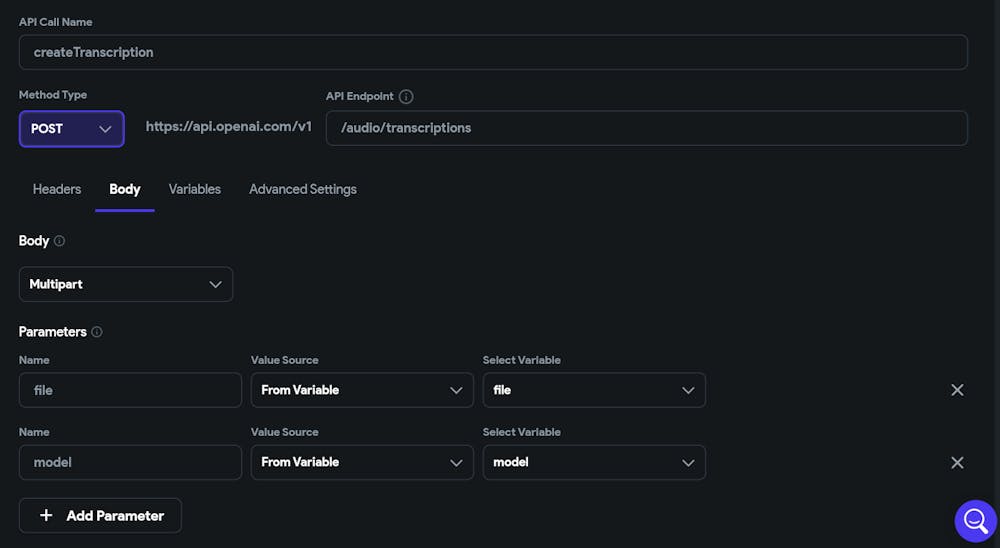Viewport: 1000px width, 548px height.
Task: Delete the model parameter row
Action: (957, 462)
